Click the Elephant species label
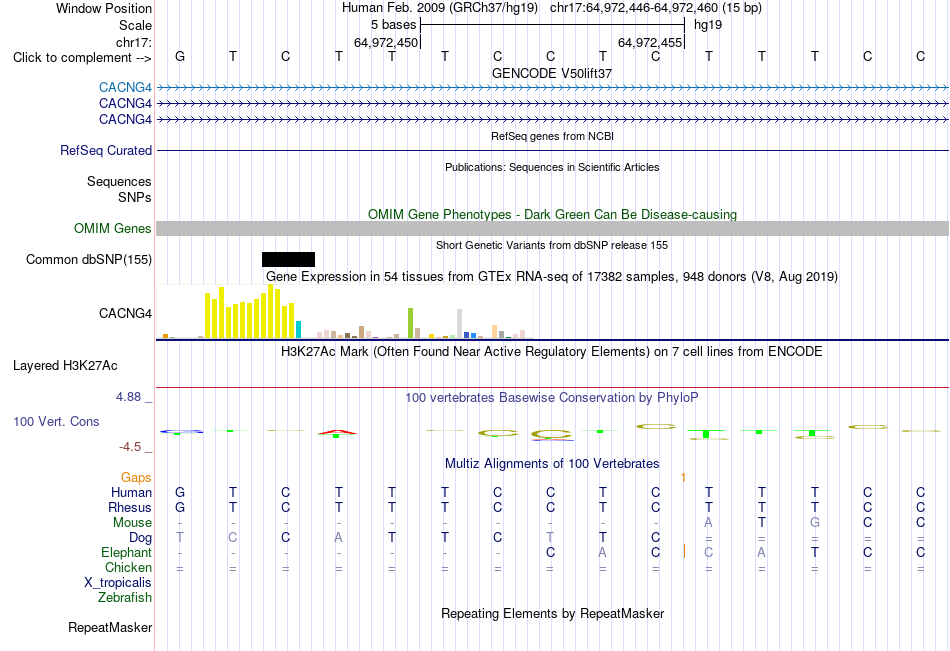 (x=127, y=552)
